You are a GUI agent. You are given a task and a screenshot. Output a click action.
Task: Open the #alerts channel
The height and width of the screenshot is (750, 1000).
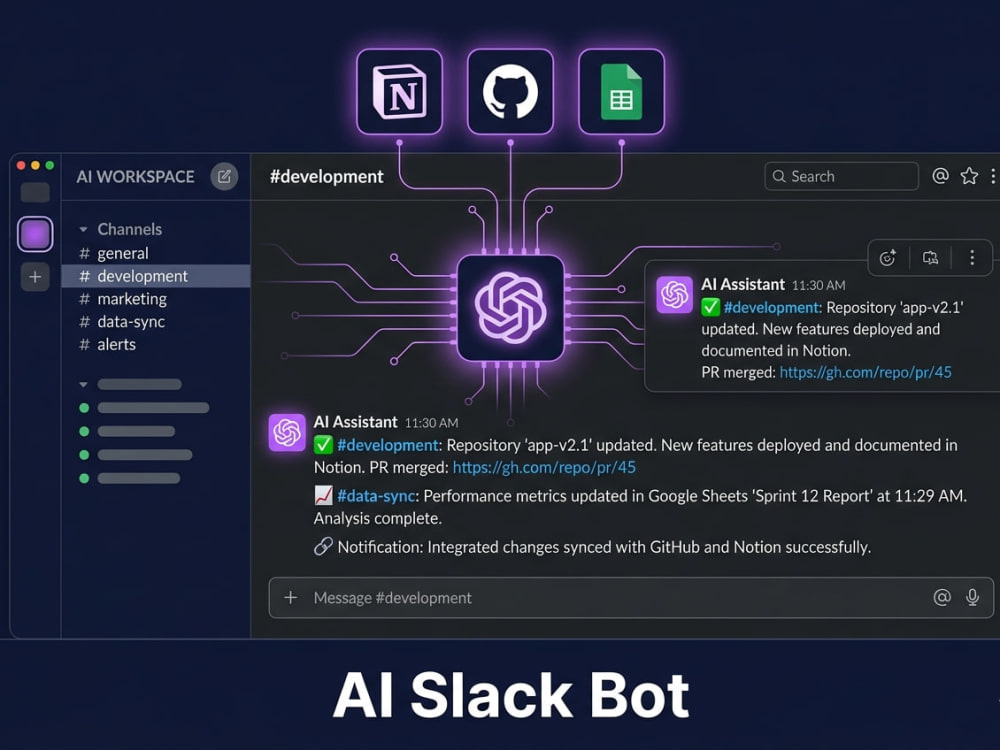coord(156,345)
